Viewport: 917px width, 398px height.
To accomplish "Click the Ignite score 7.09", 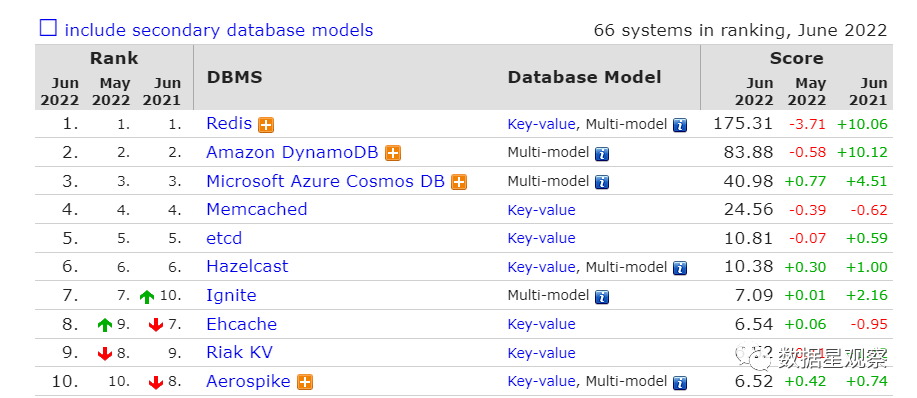I will (754, 295).
